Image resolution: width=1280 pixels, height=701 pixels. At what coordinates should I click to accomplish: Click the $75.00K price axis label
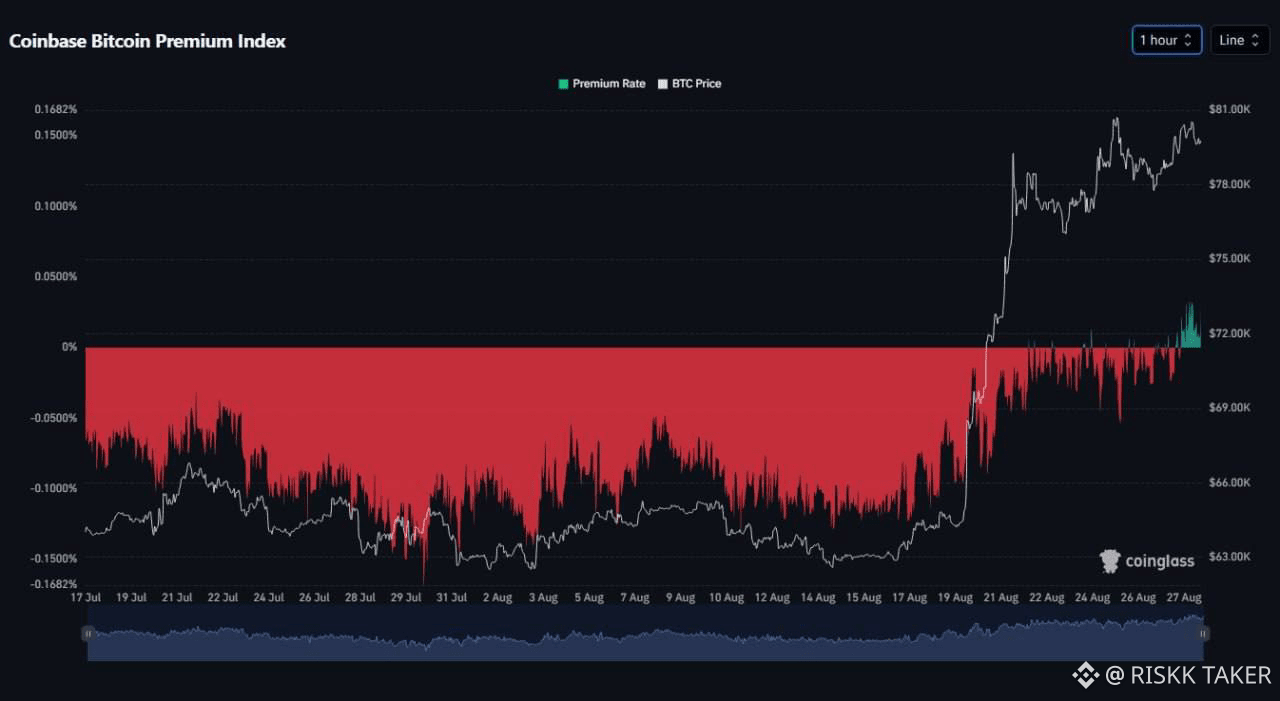tap(1229, 258)
